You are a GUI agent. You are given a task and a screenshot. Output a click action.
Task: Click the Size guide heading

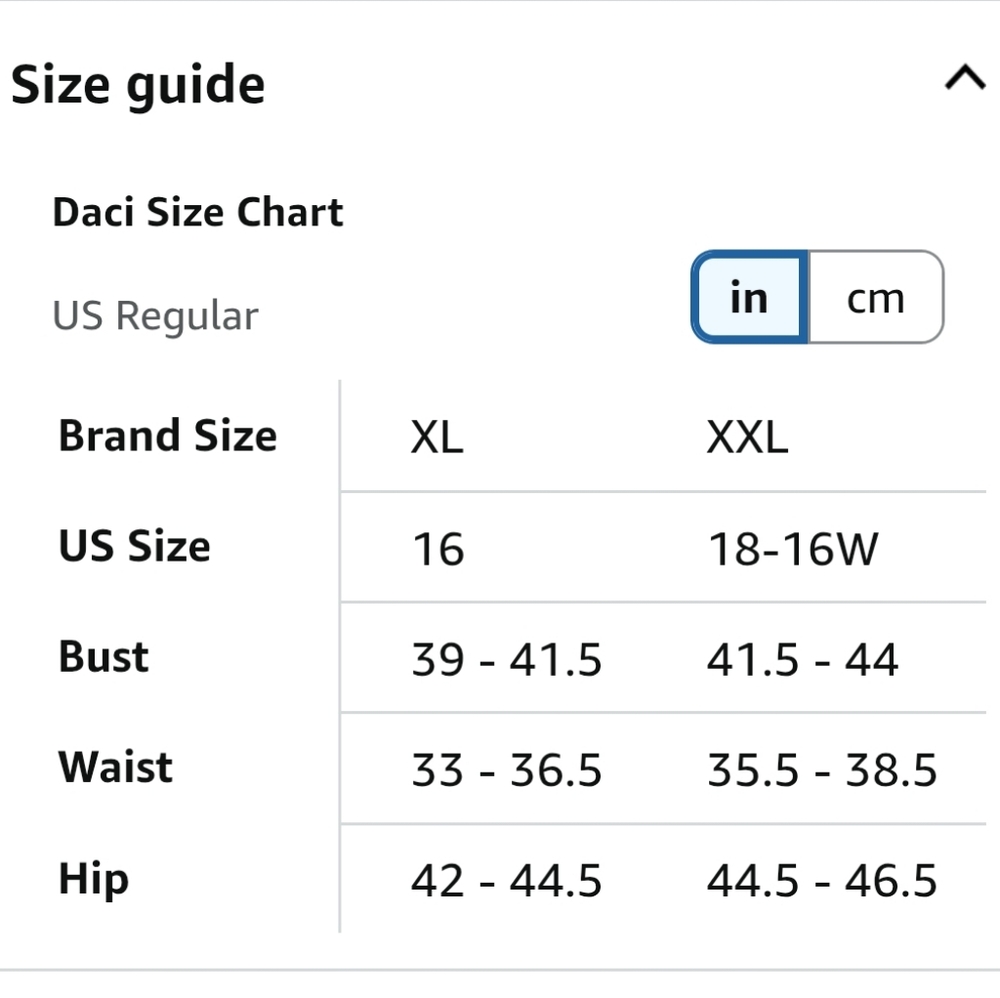pos(138,85)
